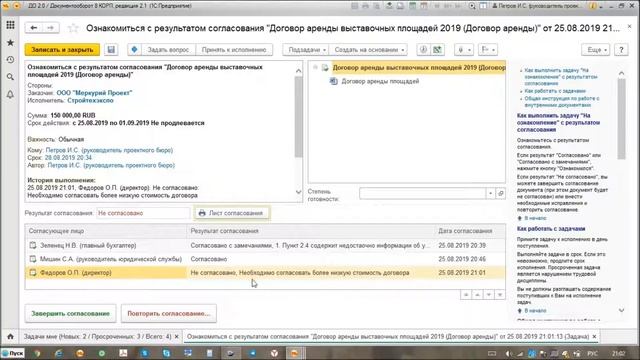The height and width of the screenshot is (360, 640).
Task: Add this task to favorites star
Action: coord(73,28)
